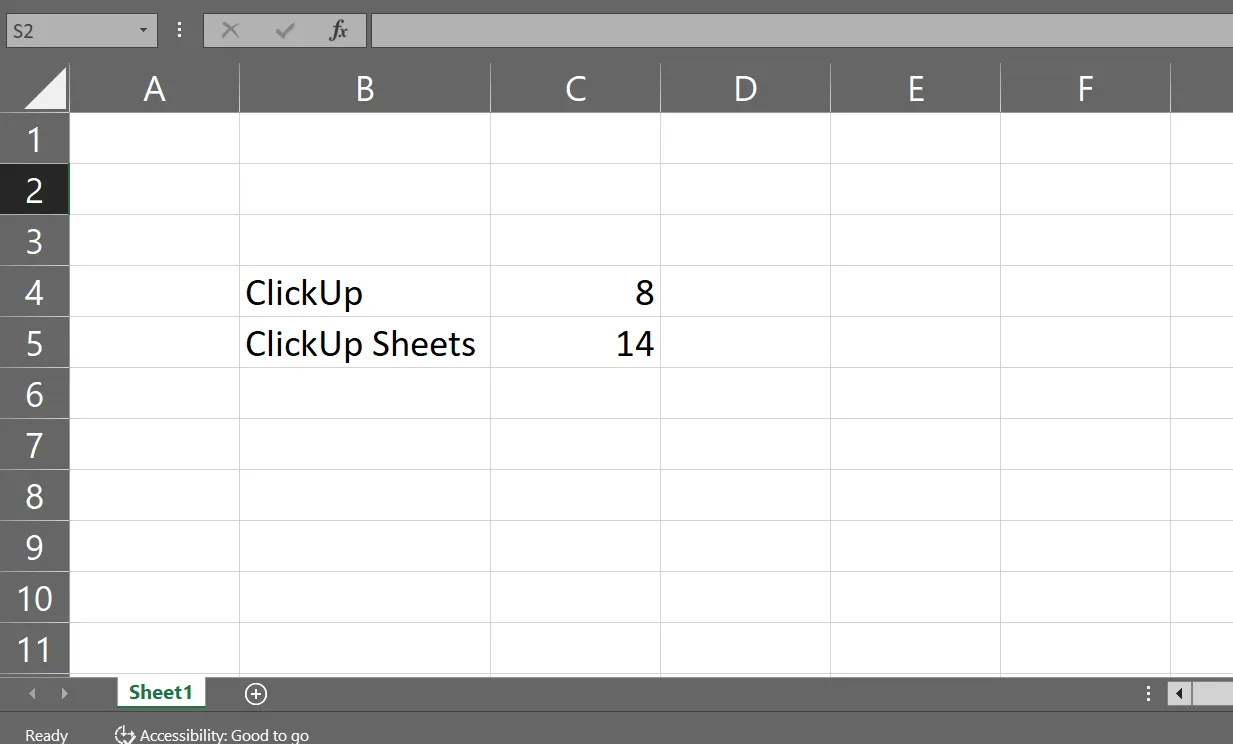Select row 5 header
The image size is (1233, 744).
tap(34, 343)
